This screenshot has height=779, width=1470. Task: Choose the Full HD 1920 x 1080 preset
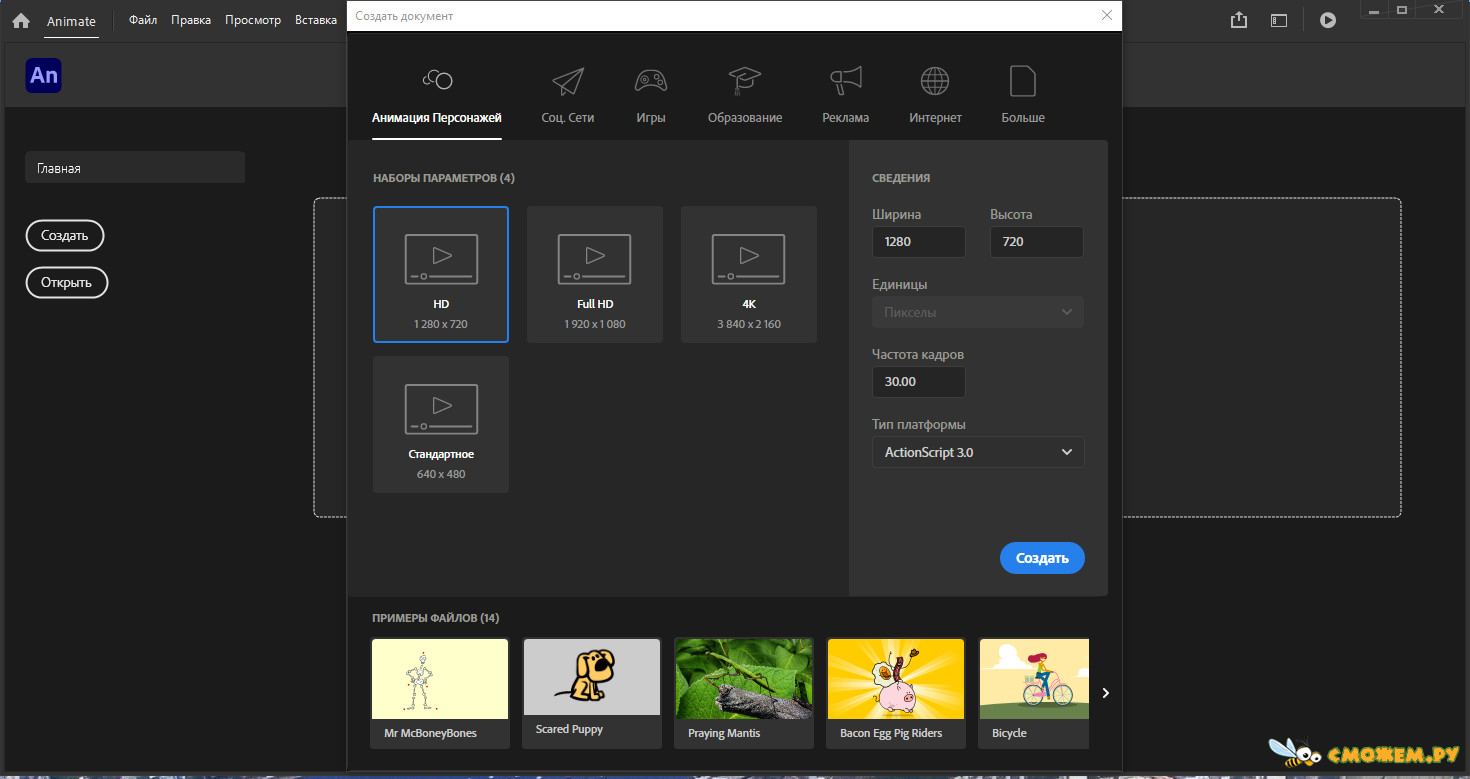pos(595,275)
